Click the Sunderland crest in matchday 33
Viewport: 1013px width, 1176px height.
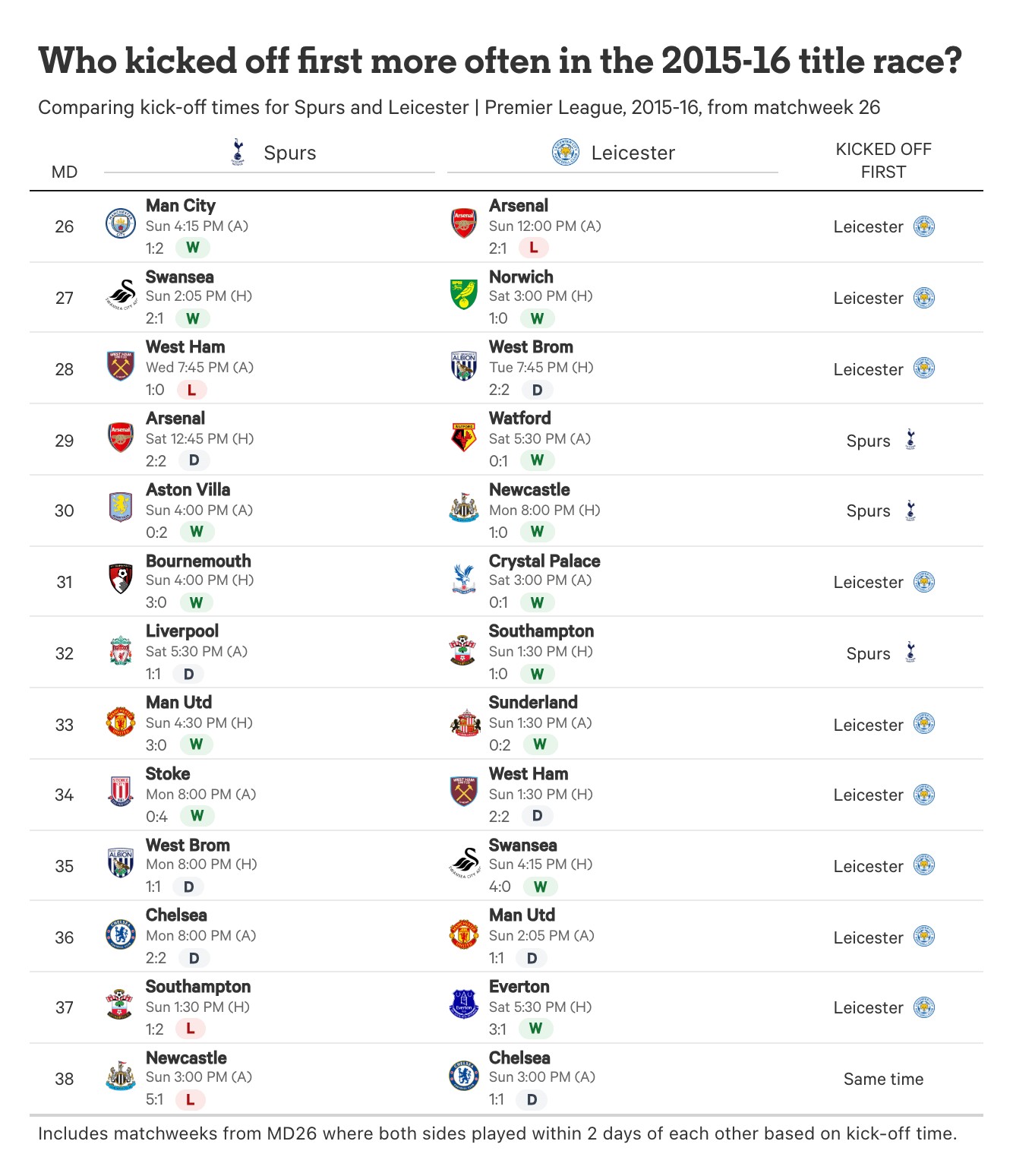[x=464, y=722]
